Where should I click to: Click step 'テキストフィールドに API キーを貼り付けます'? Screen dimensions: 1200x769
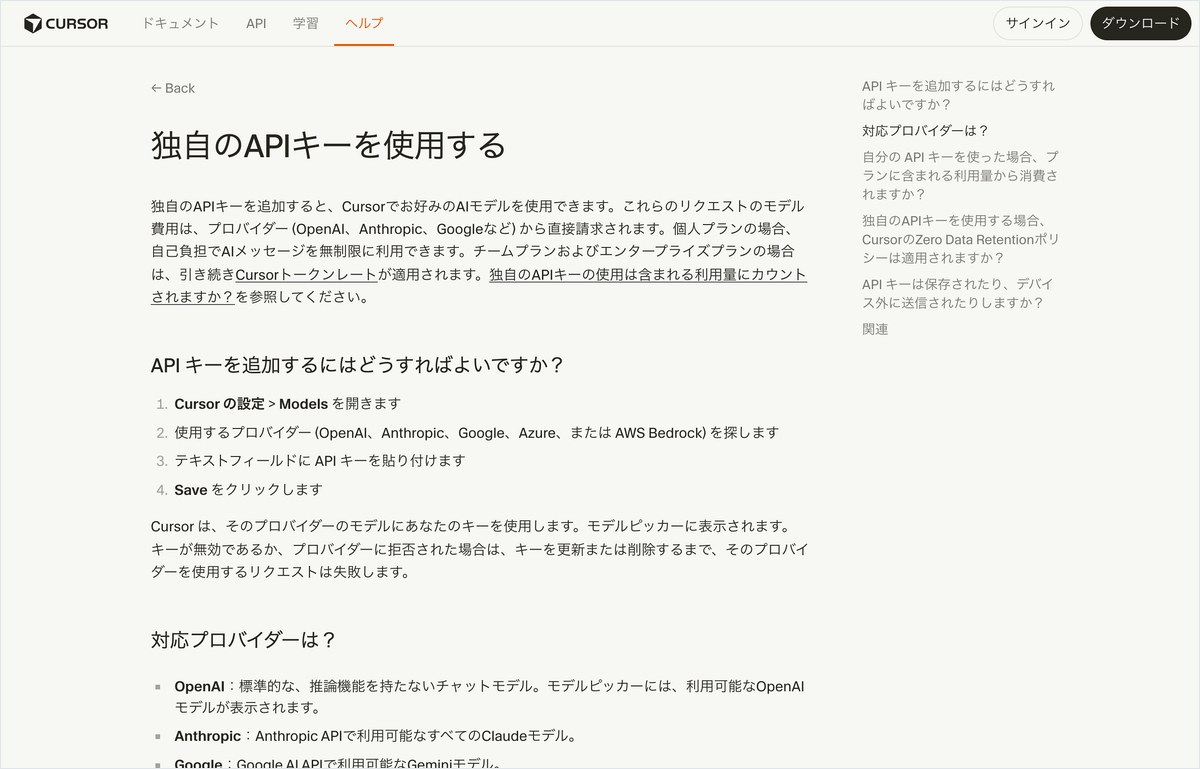tap(320, 461)
